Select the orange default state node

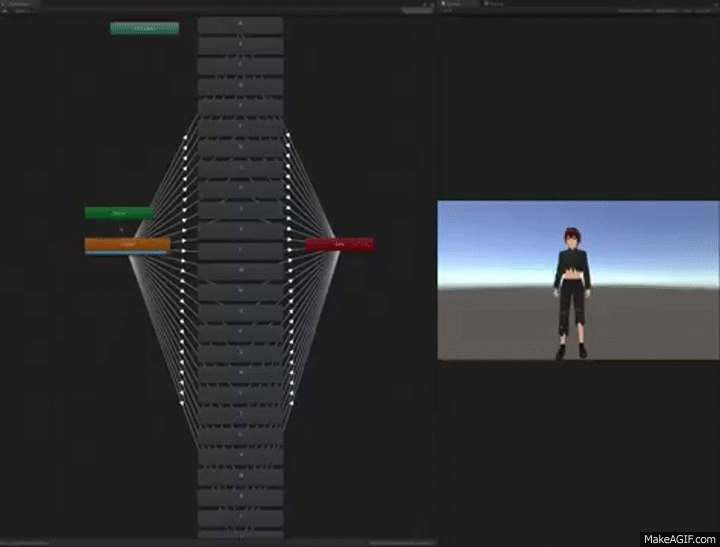[x=127, y=243]
